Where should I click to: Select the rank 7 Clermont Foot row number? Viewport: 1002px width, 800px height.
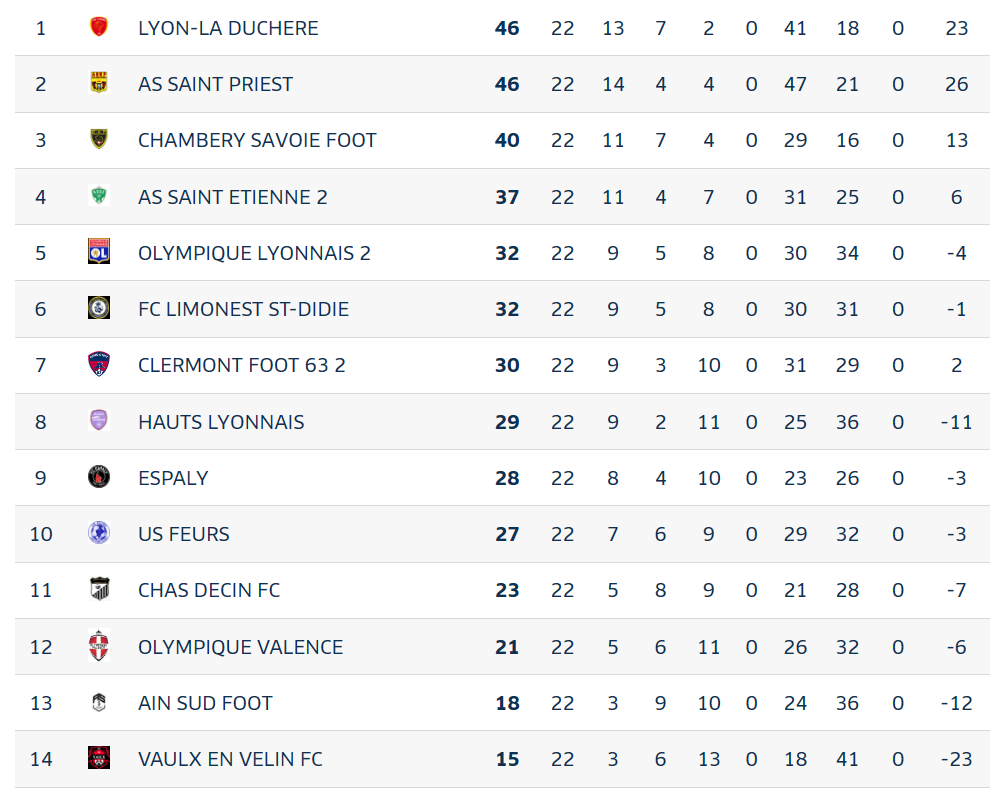(x=41, y=365)
